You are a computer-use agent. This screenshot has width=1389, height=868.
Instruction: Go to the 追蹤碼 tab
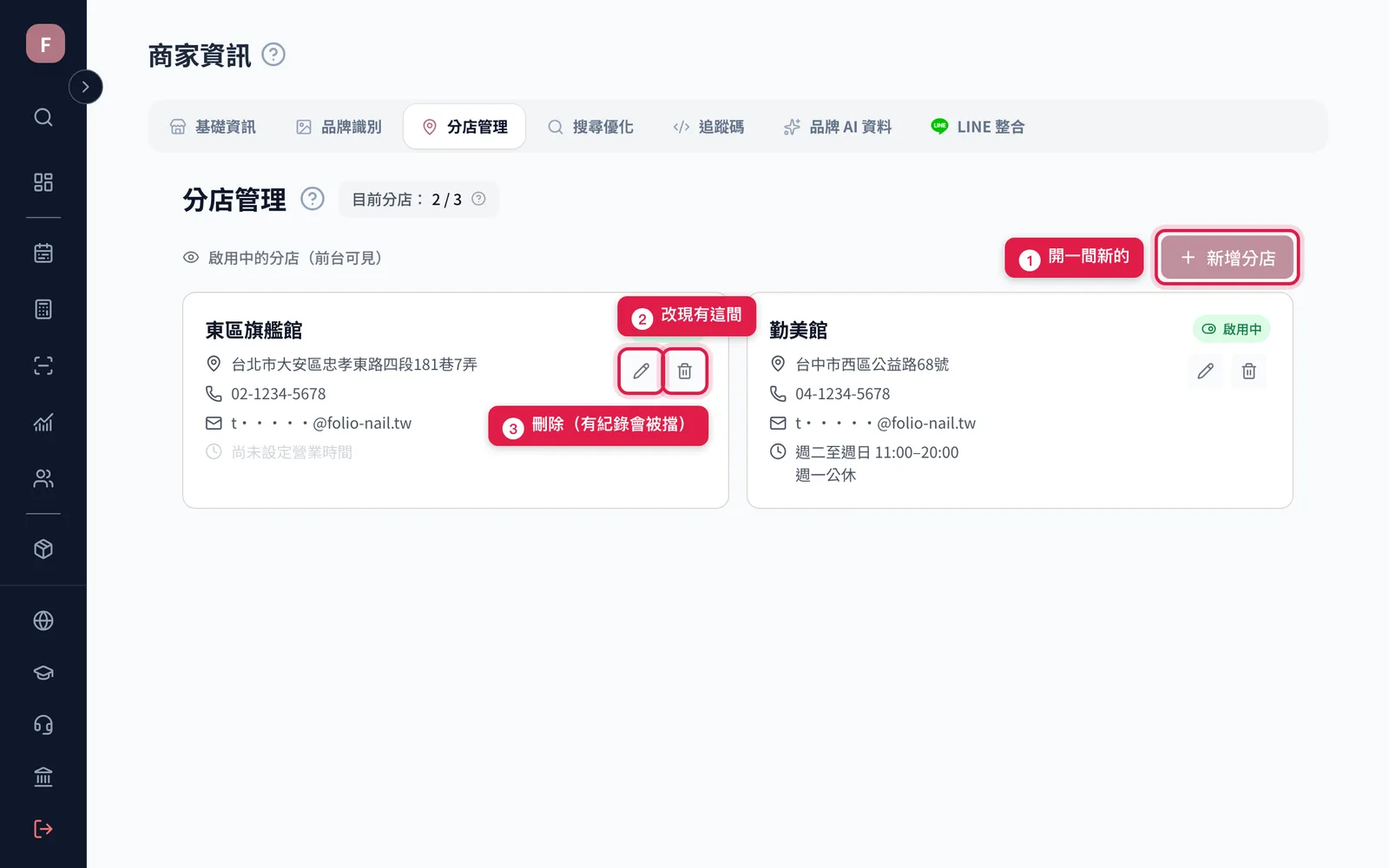pyautogui.click(x=708, y=127)
